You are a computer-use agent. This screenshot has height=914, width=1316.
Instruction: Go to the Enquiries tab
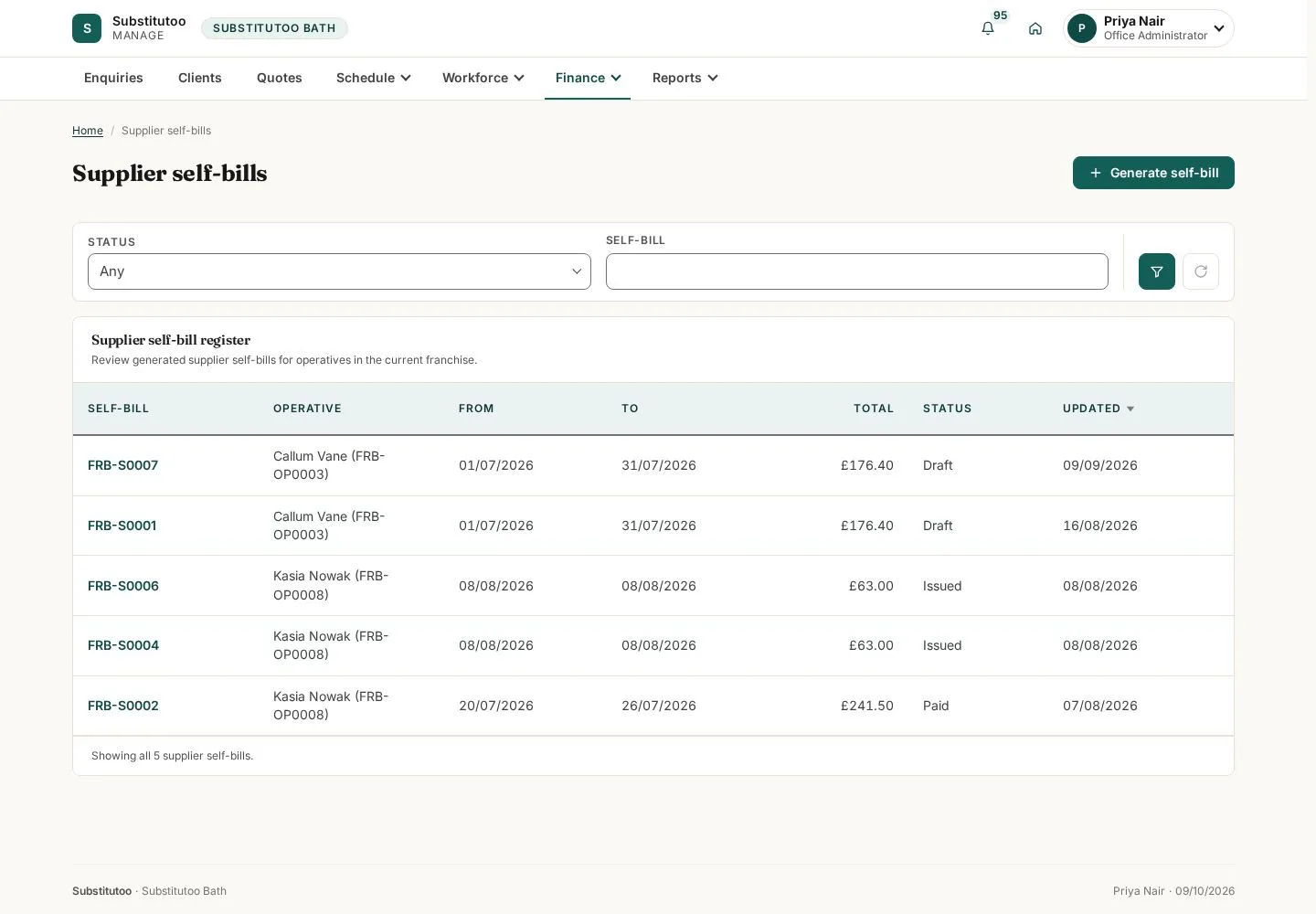(x=113, y=78)
